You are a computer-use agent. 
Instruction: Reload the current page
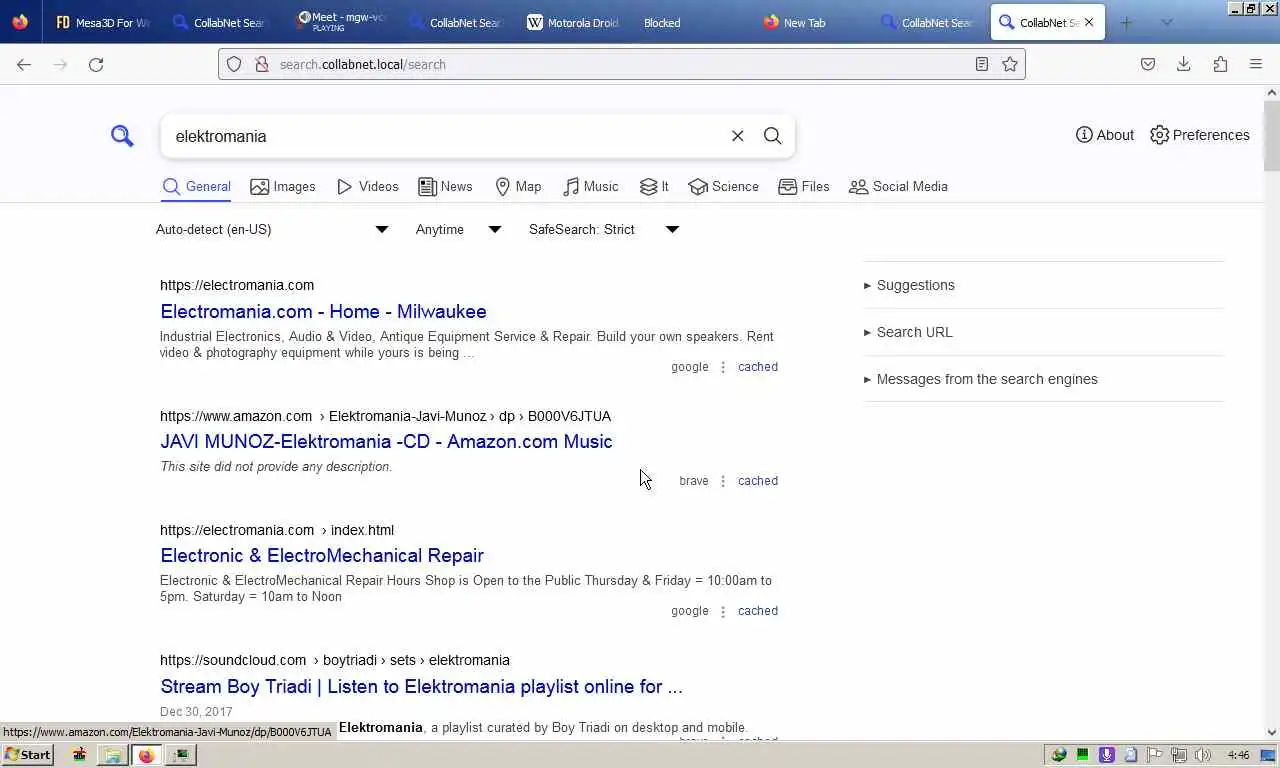click(96, 64)
